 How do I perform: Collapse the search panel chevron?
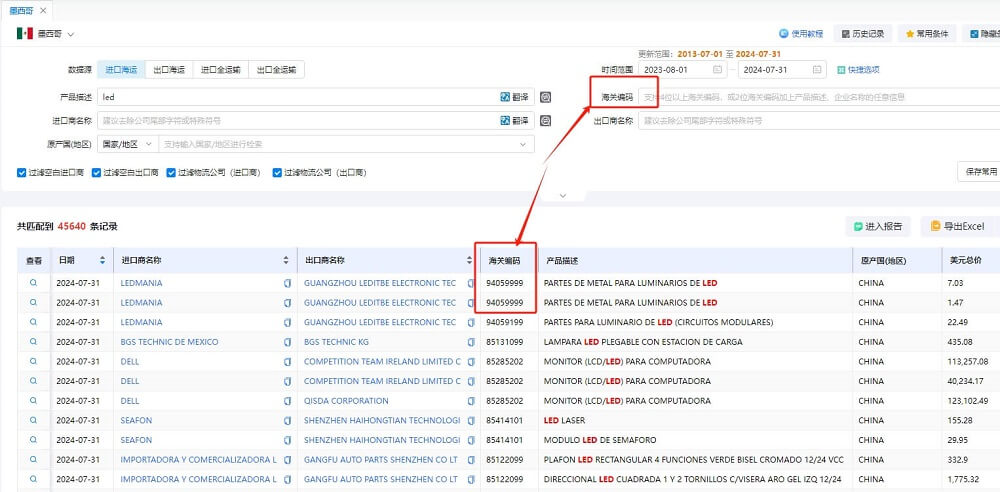pos(562,196)
